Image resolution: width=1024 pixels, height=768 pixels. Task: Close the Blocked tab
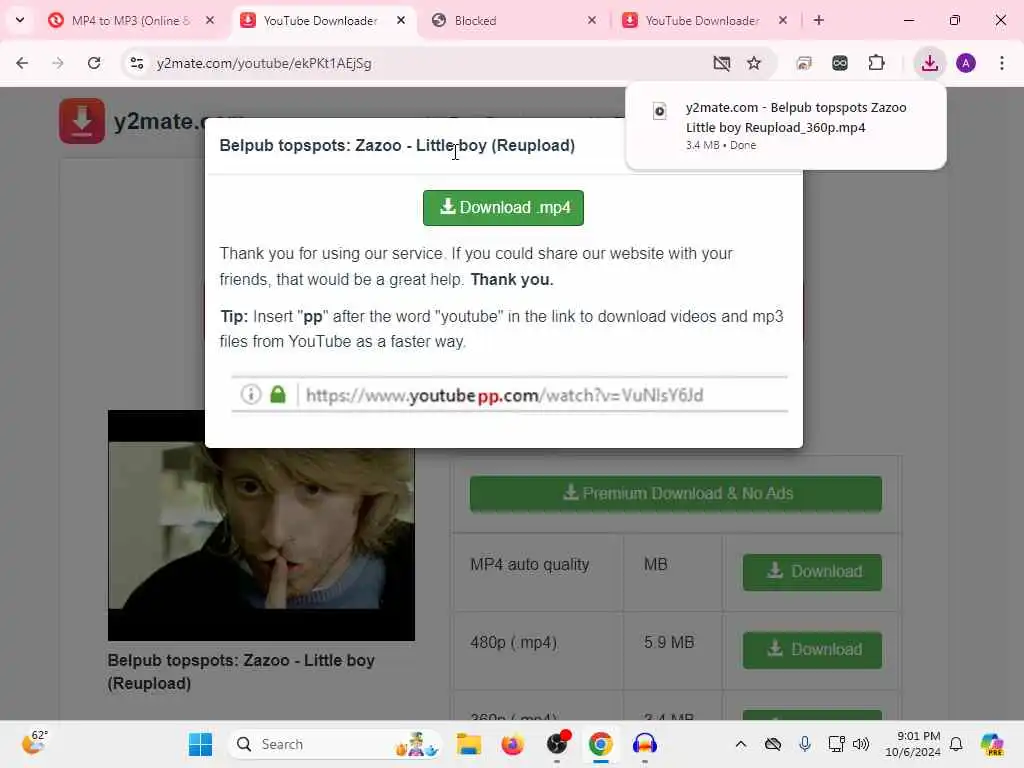point(592,20)
